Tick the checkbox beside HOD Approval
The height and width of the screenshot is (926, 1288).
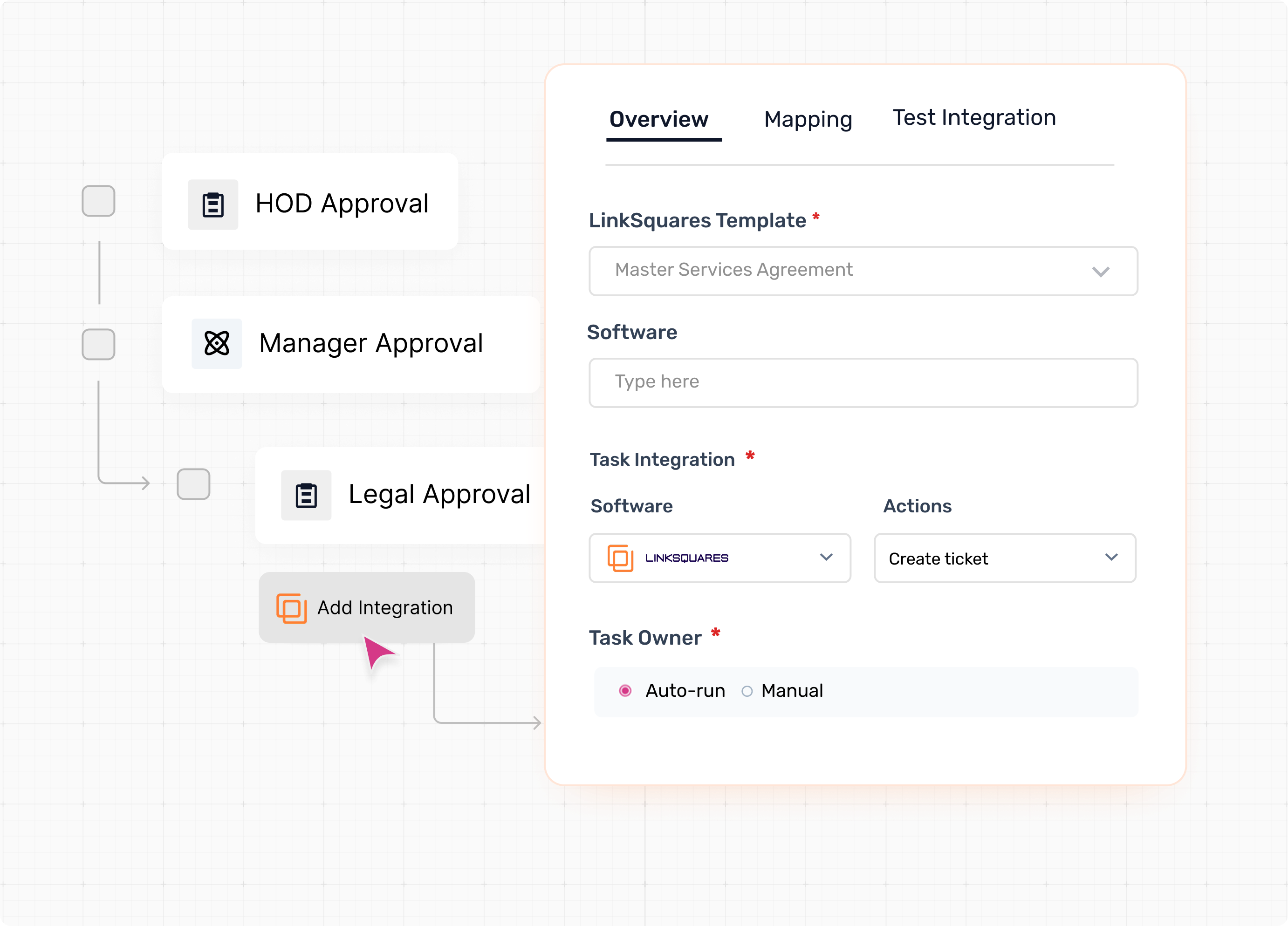[x=99, y=201]
